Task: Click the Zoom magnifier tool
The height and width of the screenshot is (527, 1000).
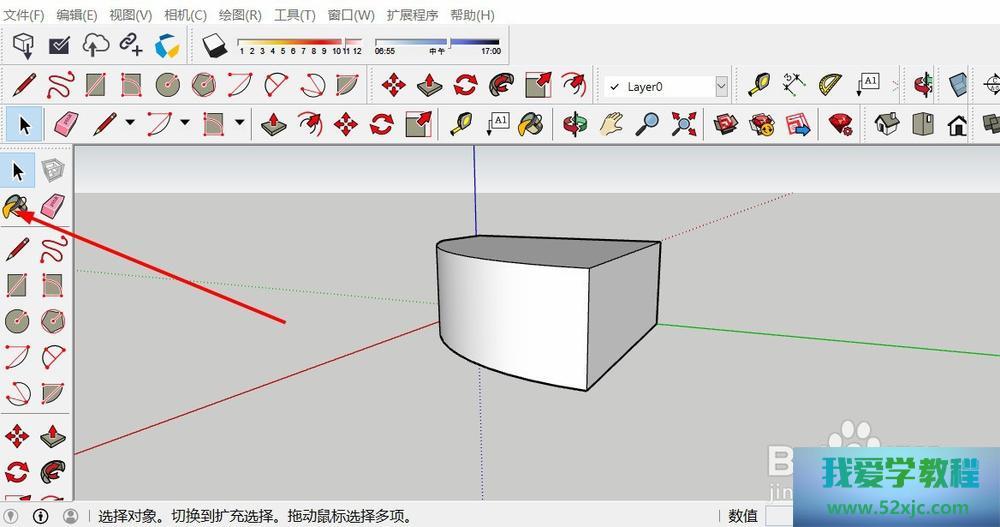Action: (648, 124)
